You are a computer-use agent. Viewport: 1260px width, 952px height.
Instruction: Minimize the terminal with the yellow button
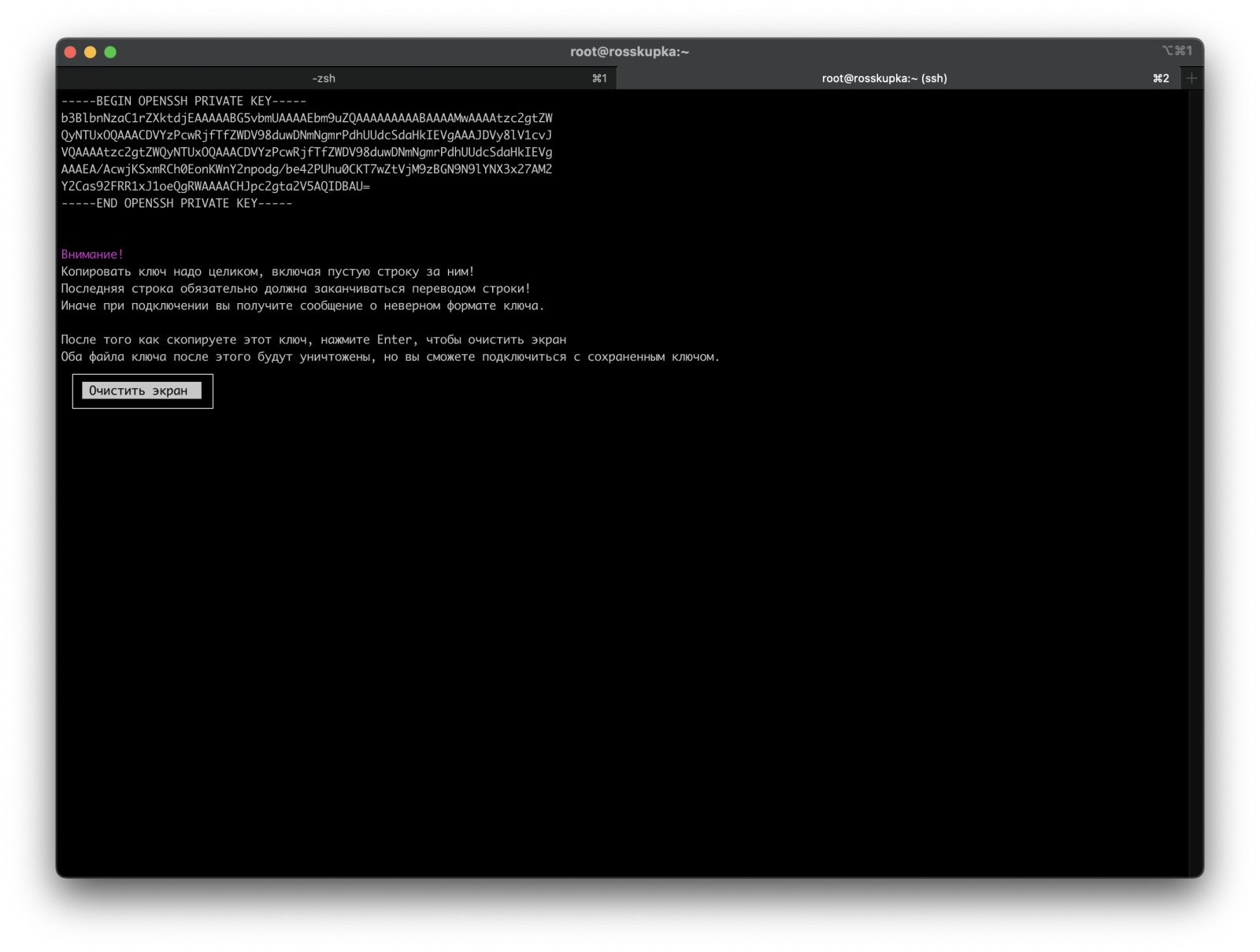[91, 52]
